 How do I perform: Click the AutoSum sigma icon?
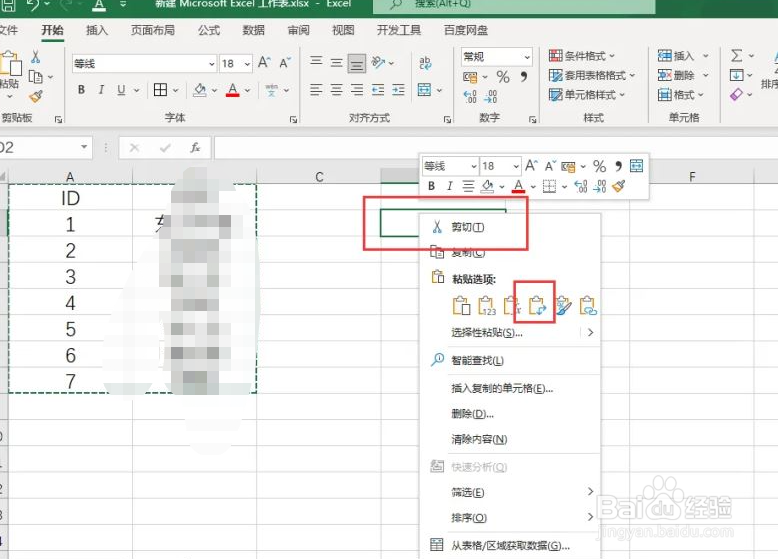click(737, 56)
